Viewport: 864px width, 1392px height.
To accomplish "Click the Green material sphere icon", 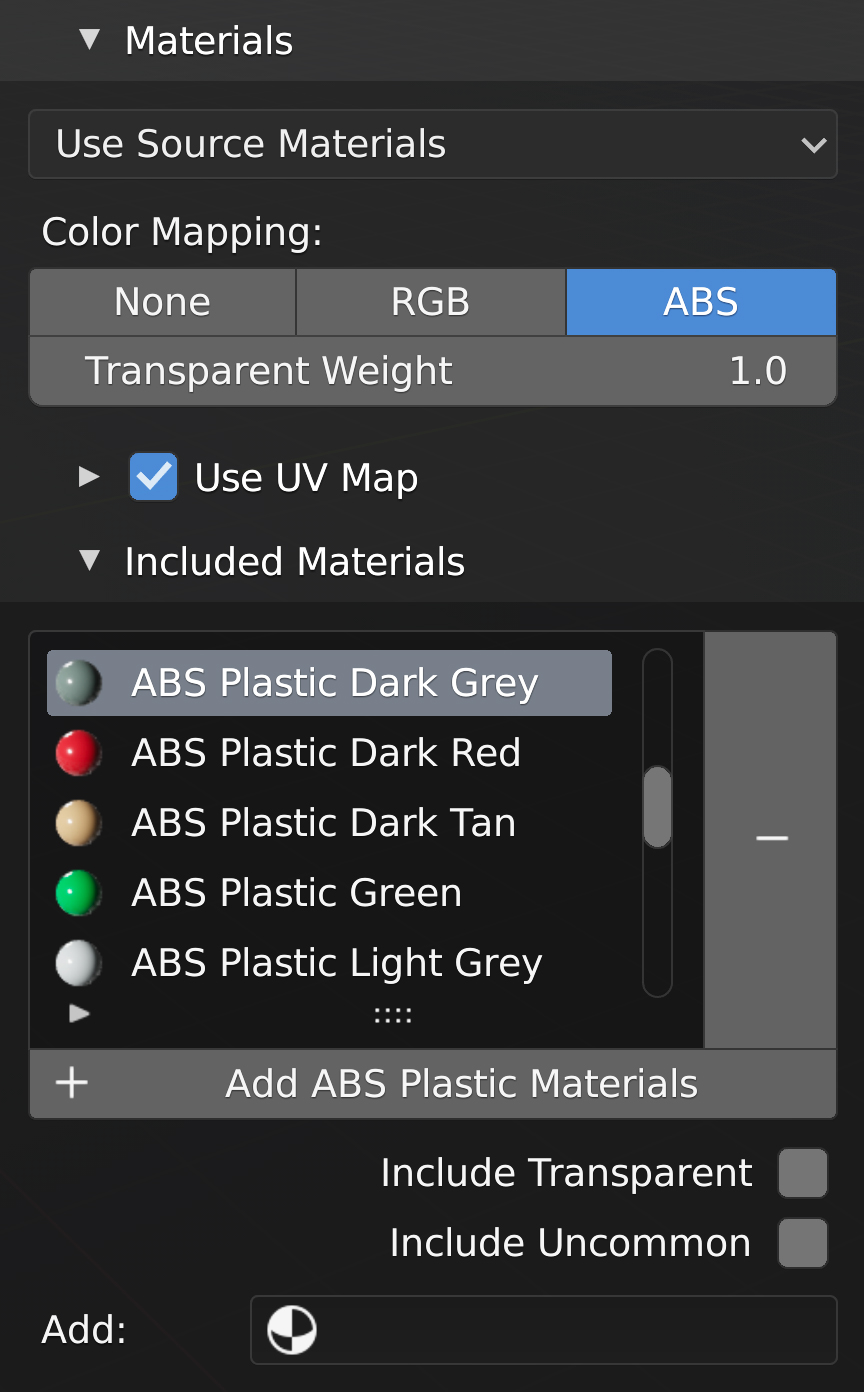I will (78, 893).
